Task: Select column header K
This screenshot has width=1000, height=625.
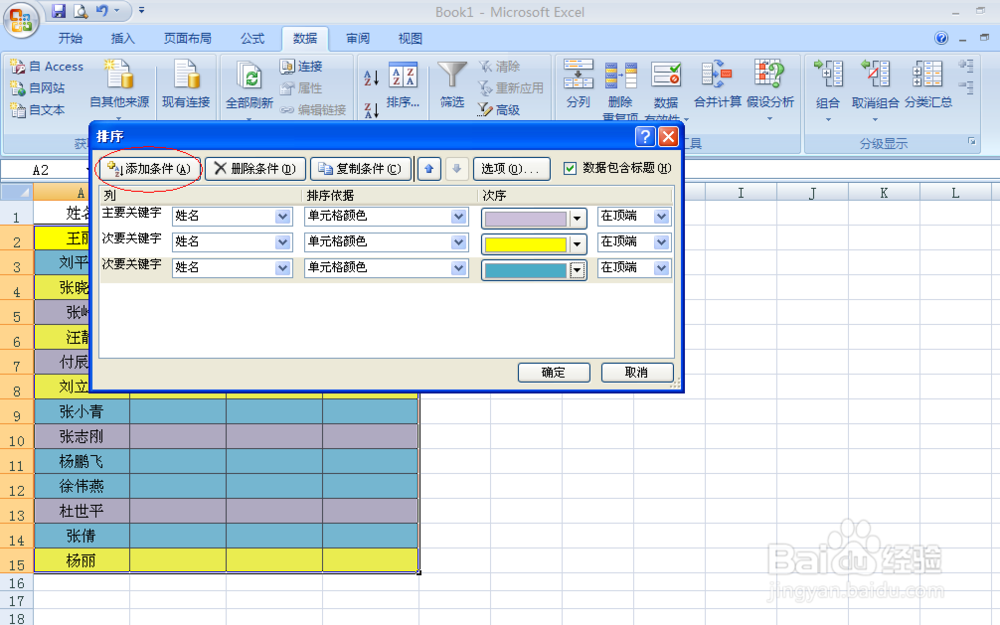Action: pyautogui.click(x=884, y=193)
